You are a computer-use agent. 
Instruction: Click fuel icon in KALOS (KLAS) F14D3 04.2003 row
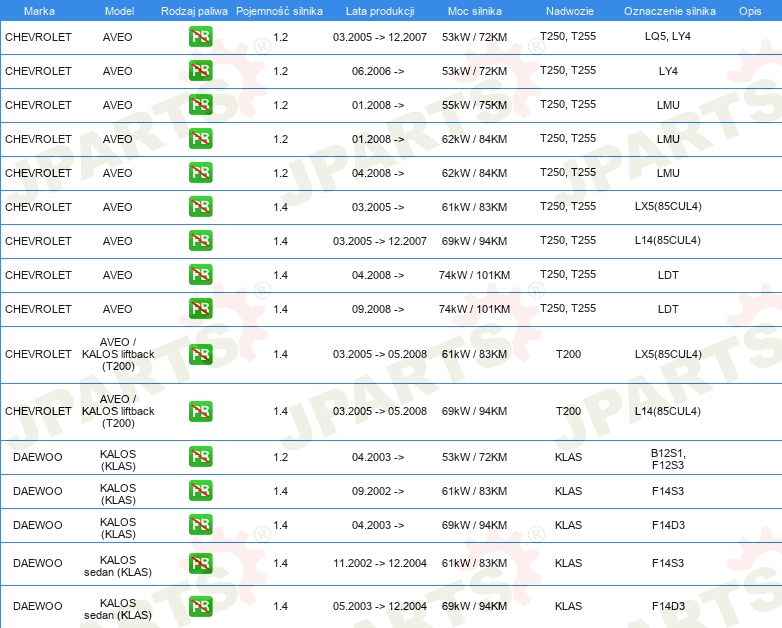200,524
